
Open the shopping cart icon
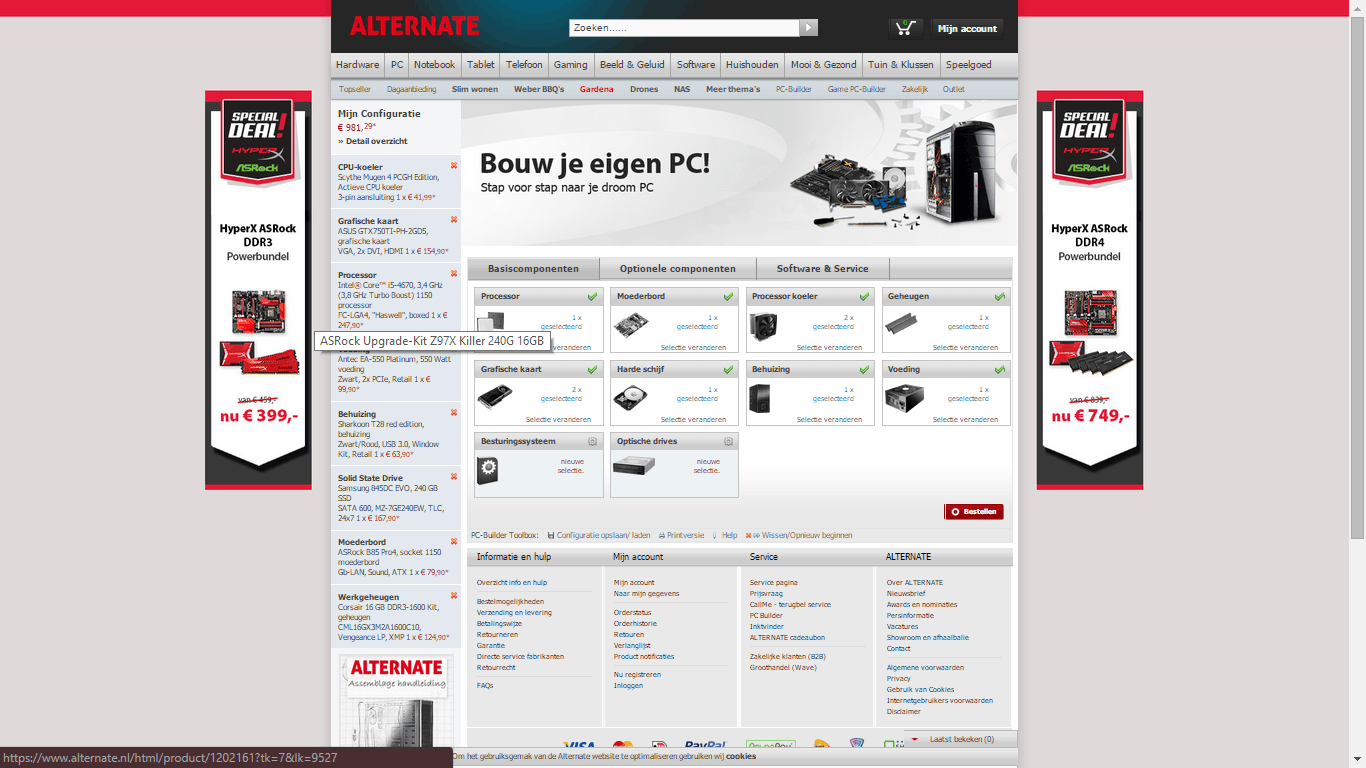click(905, 28)
